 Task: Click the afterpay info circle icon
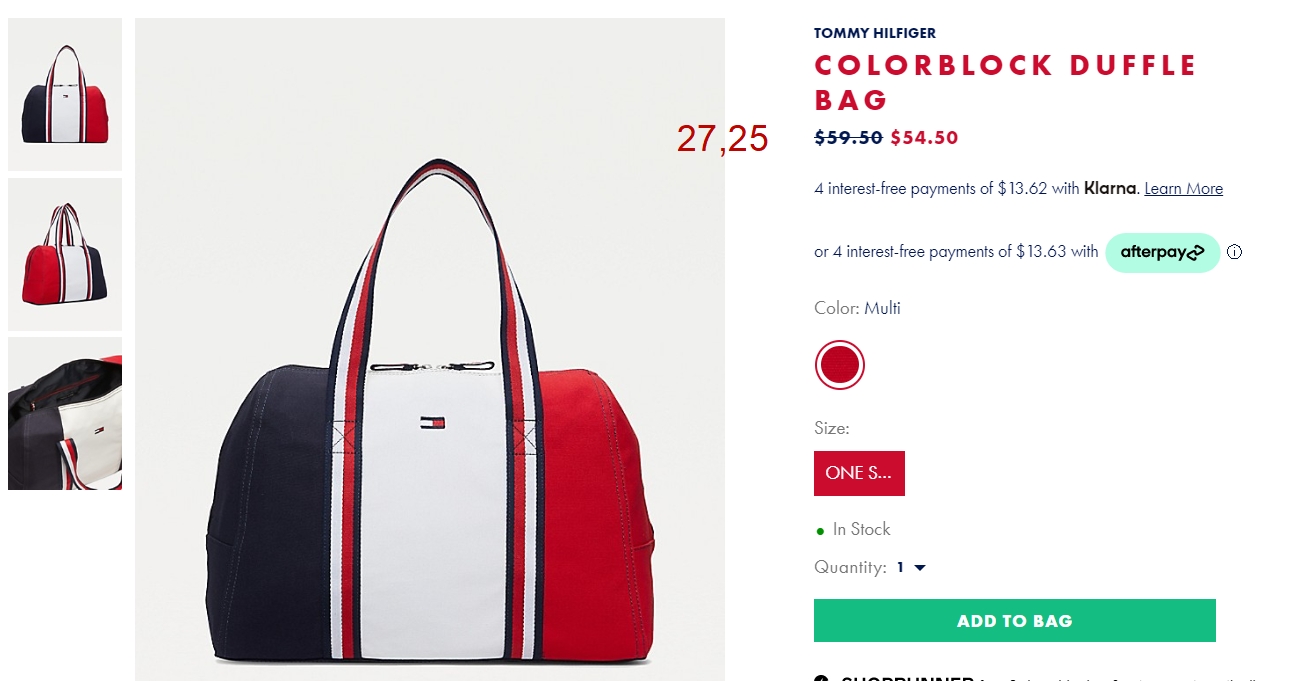pos(1234,252)
